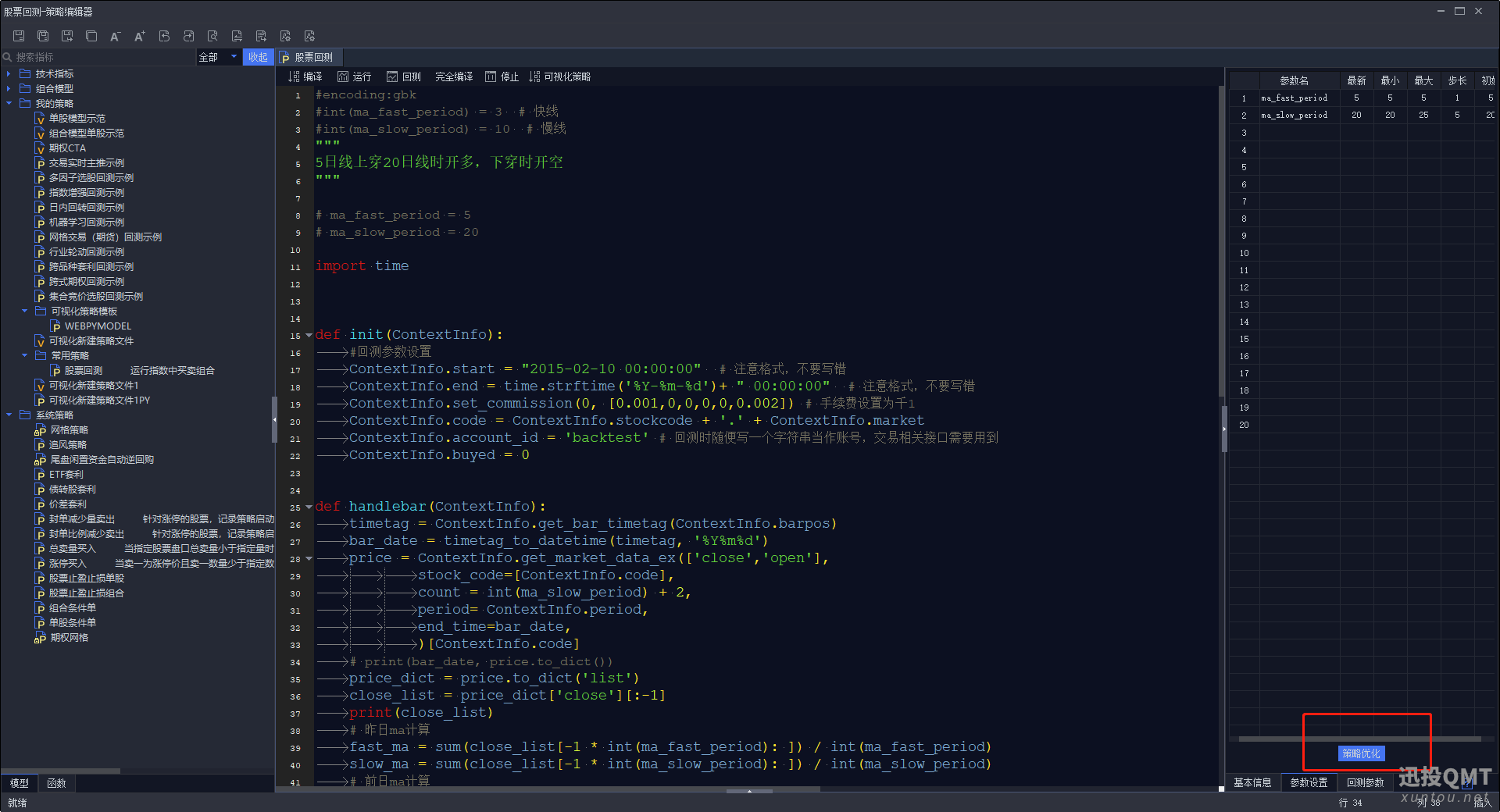Switch to the 股票回测 editor tab
Viewport: 1500px width, 812px height.
pos(309,57)
